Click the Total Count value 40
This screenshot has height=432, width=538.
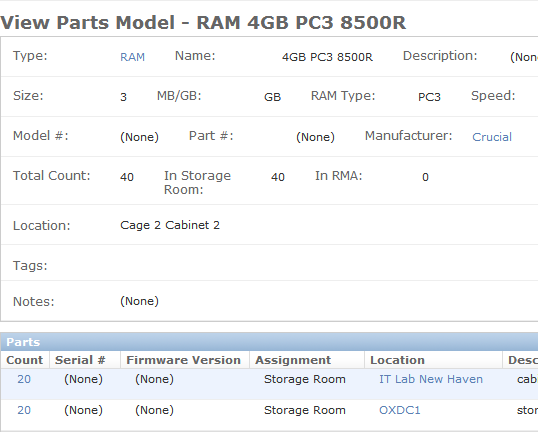tap(127, 177)
